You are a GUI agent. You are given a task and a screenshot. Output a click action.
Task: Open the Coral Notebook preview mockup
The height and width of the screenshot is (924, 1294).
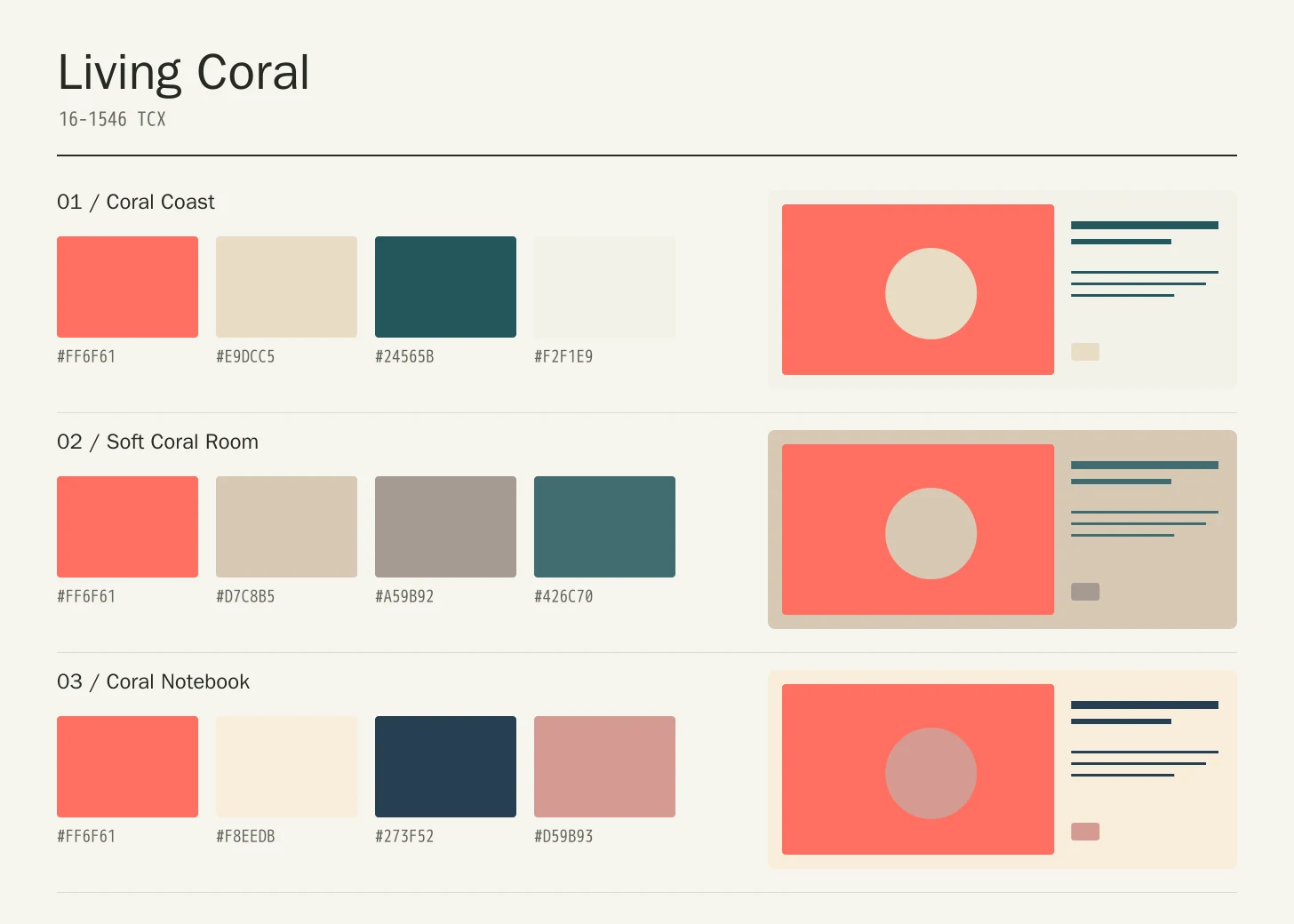click(x=1002, y=769)
